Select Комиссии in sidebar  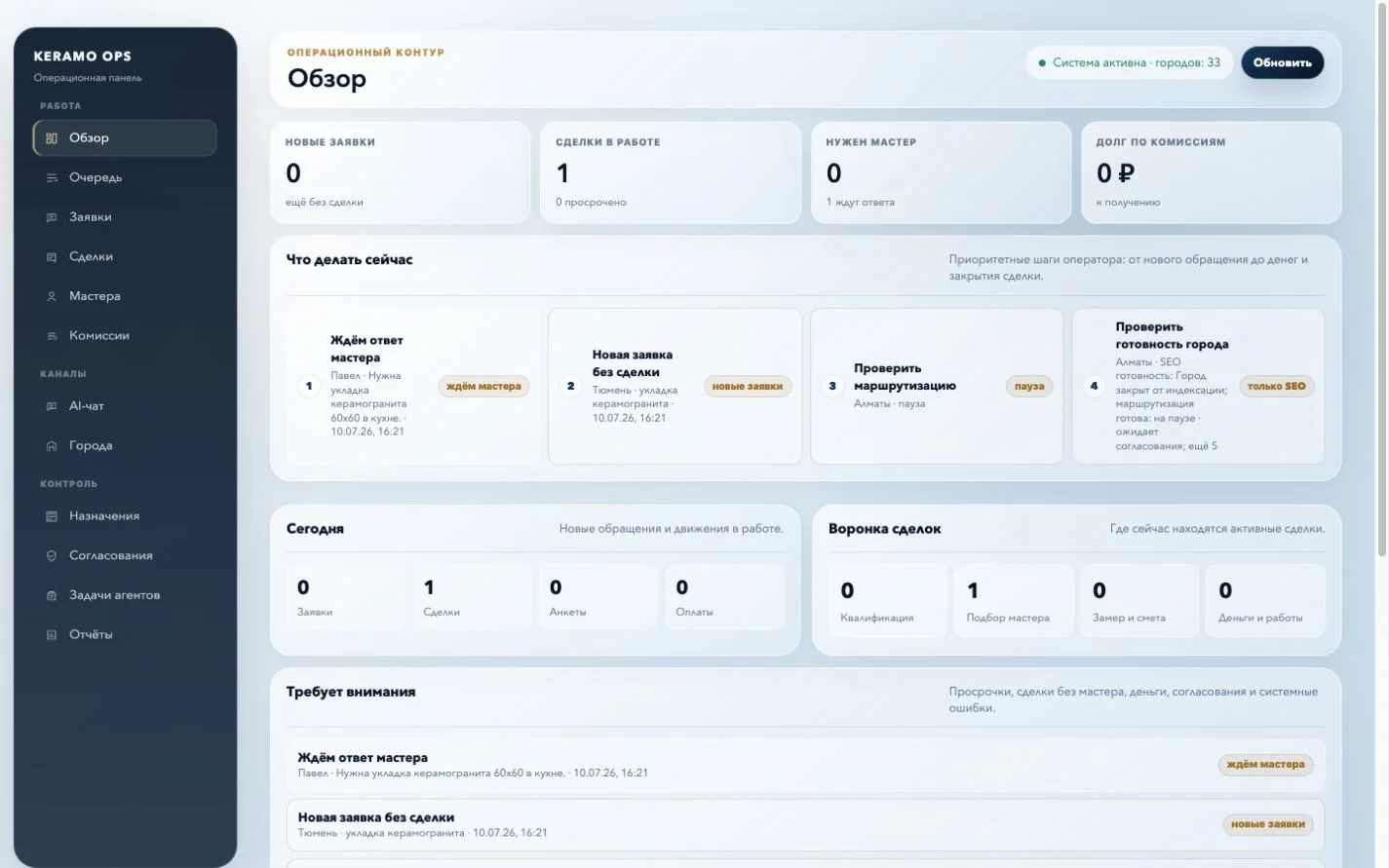pyautogui.click(x=125, y=335)
